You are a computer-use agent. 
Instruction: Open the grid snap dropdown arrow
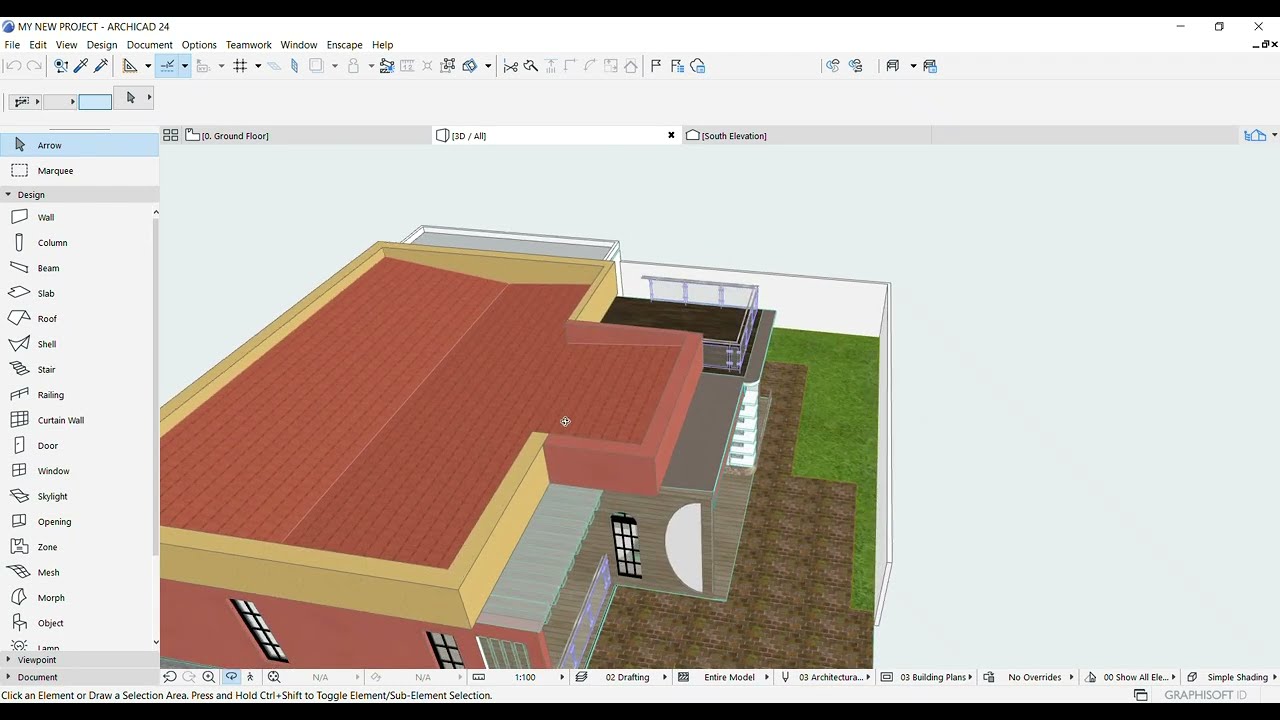258,66
